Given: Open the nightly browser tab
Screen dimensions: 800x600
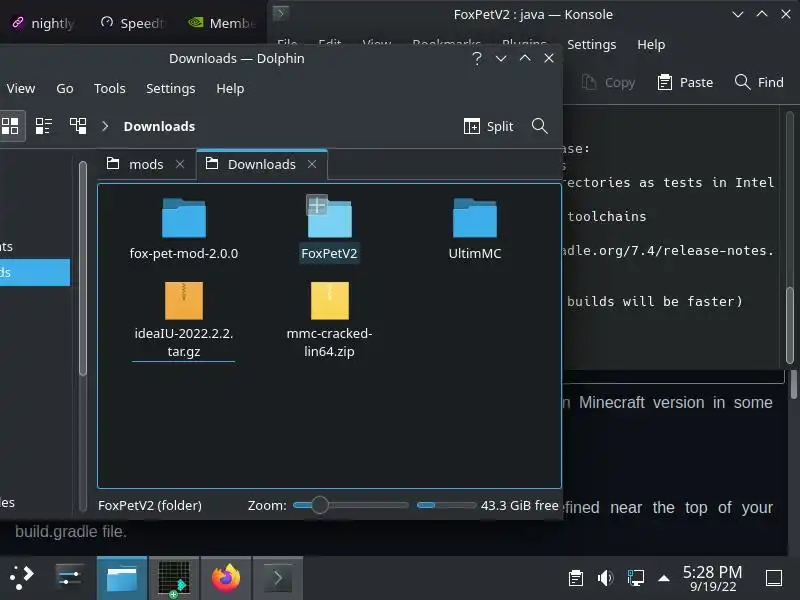Looking at the screenshot, I should tap(43, 23).
